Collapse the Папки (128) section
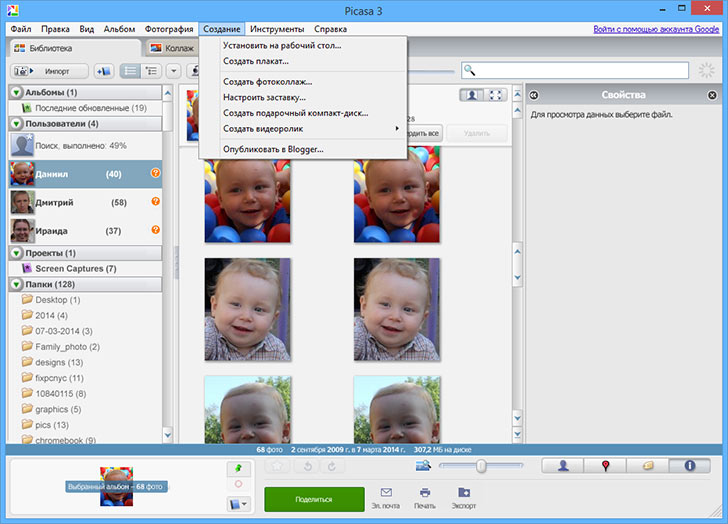This screenshot has width=728, height=524. (x=16, y=284)
